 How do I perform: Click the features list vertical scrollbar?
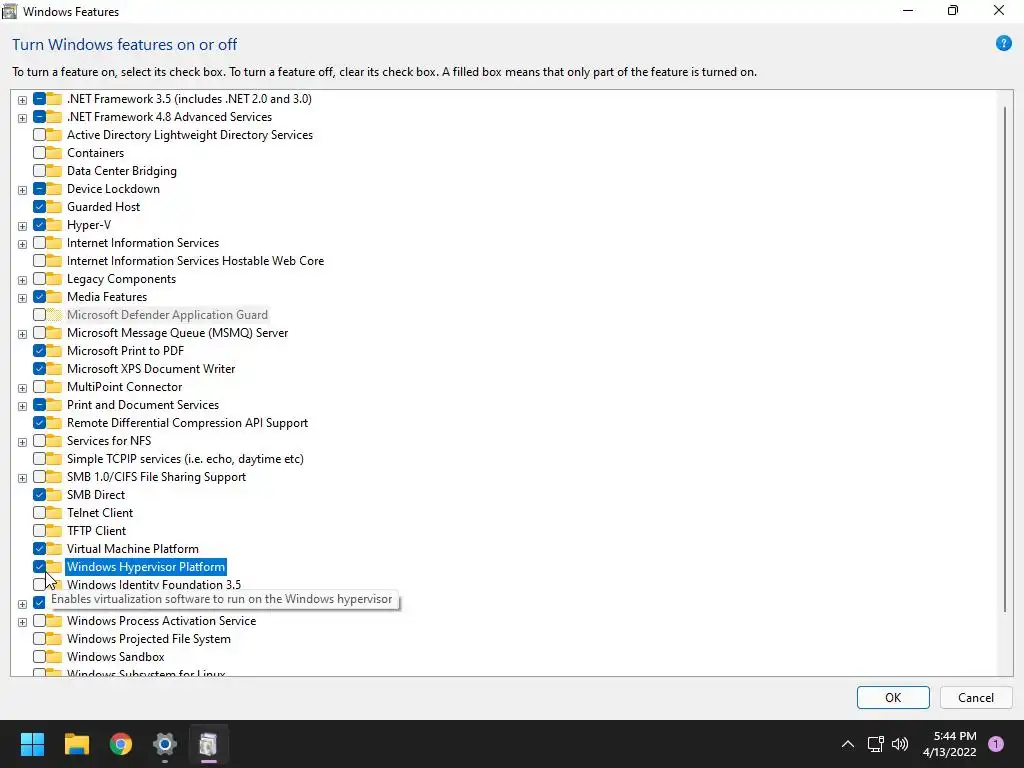click(1005, 358)
